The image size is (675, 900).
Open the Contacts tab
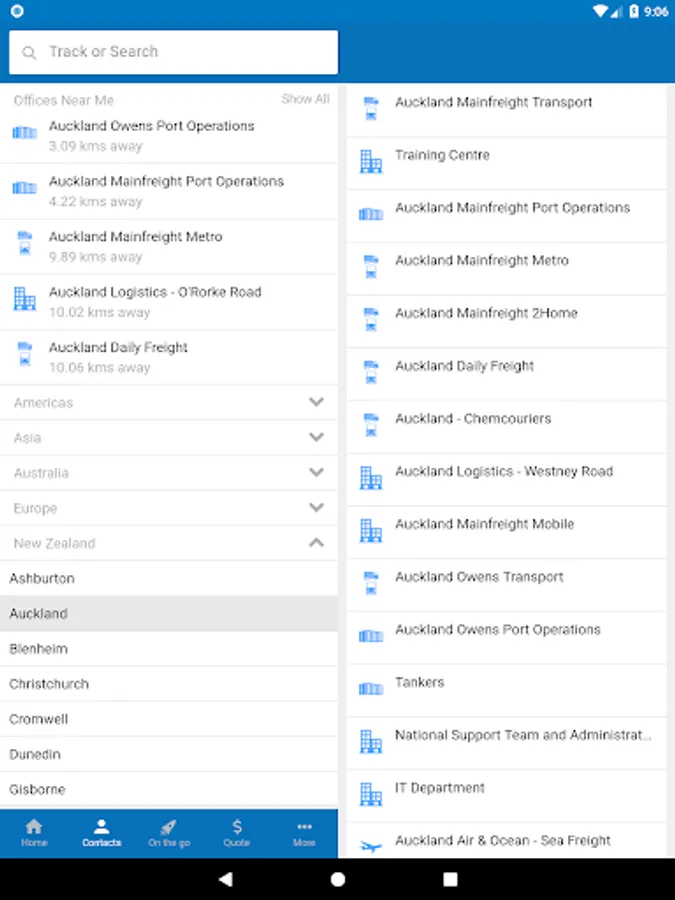click(102, 833)
